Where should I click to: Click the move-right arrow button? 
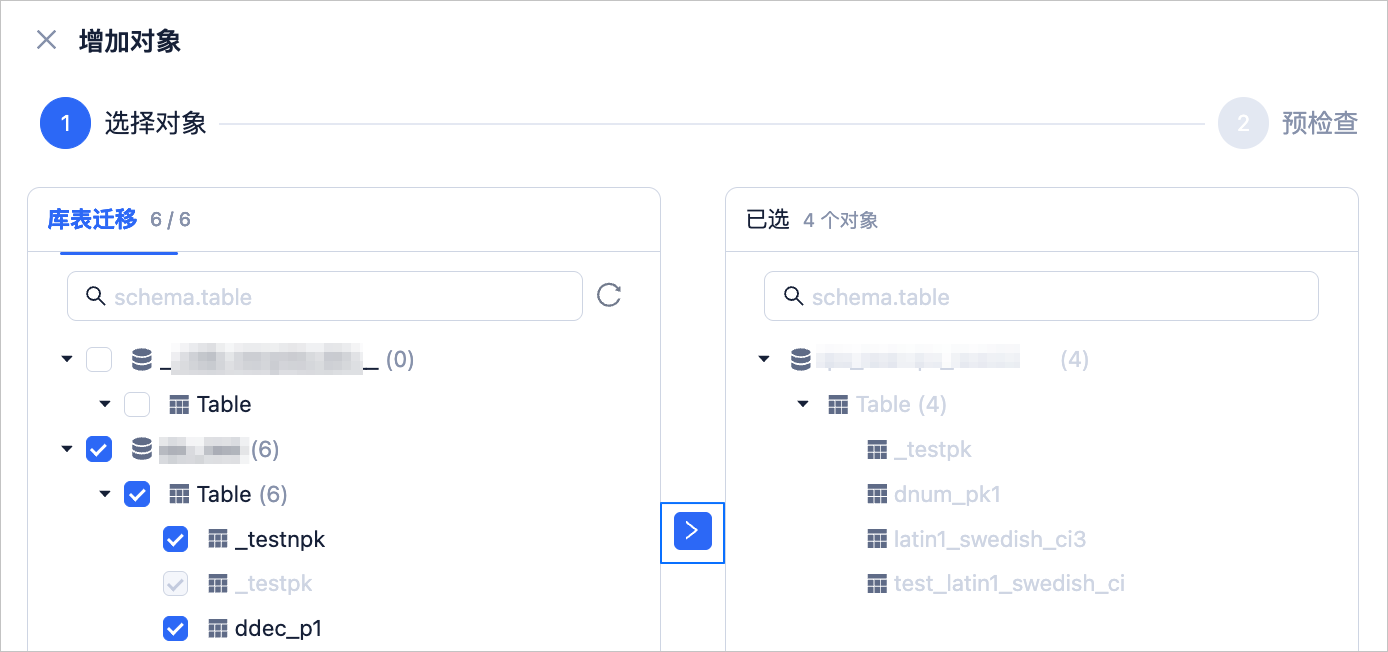[692, 531]
